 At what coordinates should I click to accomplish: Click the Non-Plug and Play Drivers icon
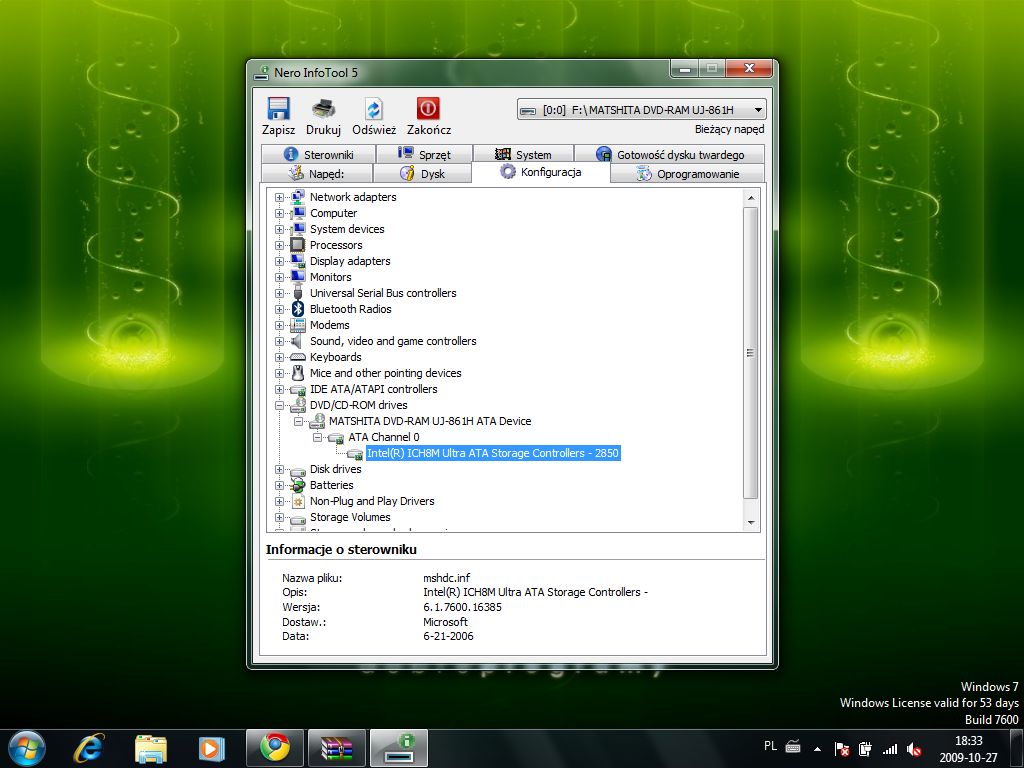point(298,501)
